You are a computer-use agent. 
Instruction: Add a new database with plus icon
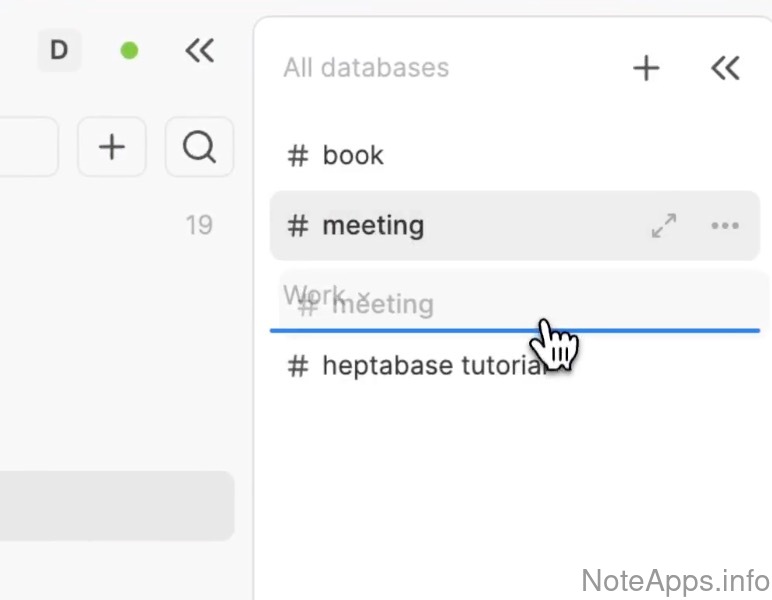[646, 68]
